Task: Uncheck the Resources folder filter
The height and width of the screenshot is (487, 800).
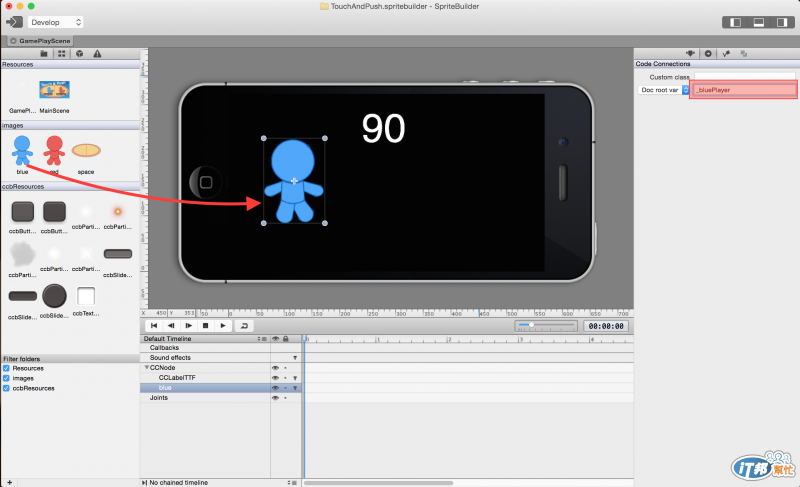Action: click(6, 368)
